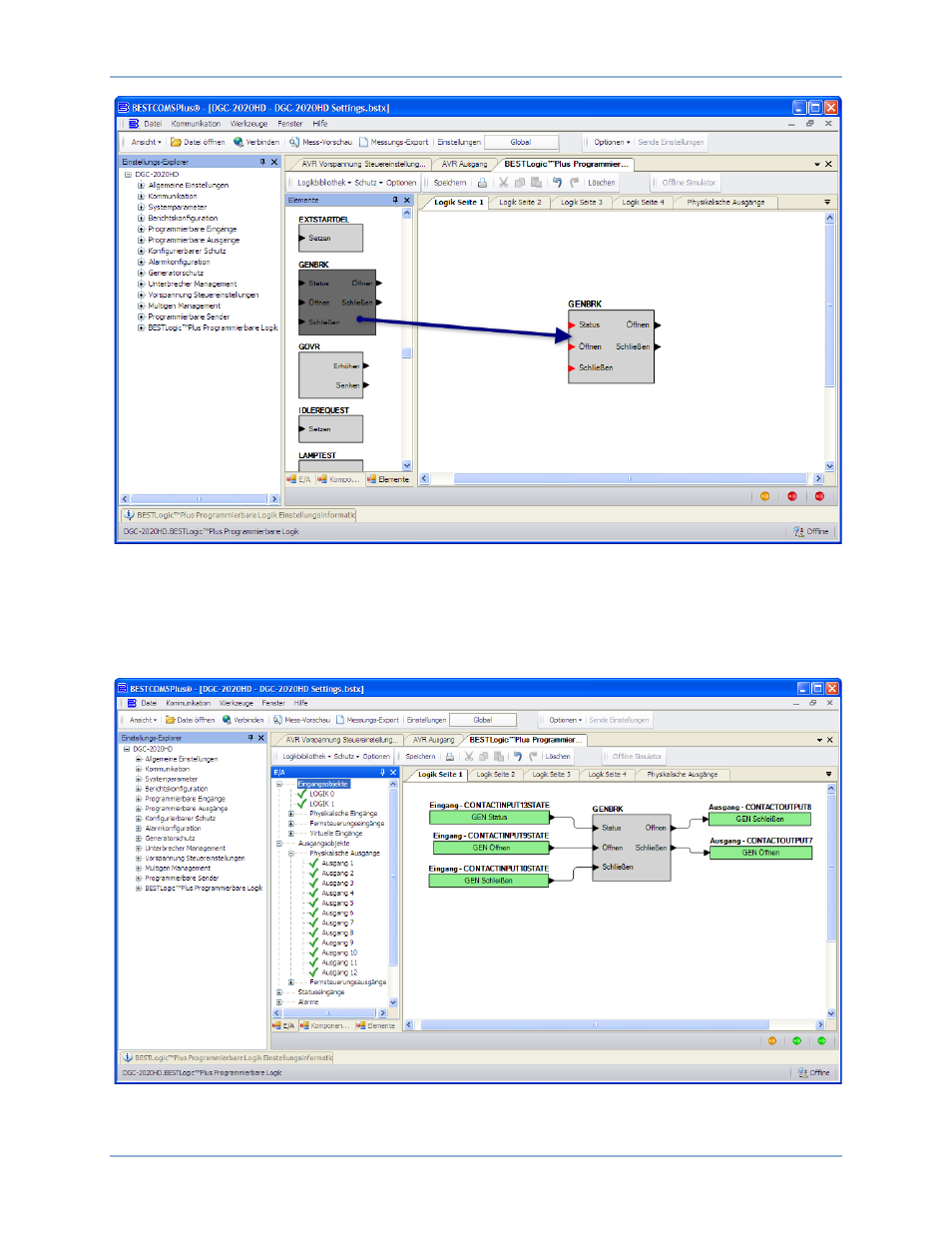Click the copy icon in lower window toolbar
This screenshot has width=952, height=1233.
pos(484,757)
